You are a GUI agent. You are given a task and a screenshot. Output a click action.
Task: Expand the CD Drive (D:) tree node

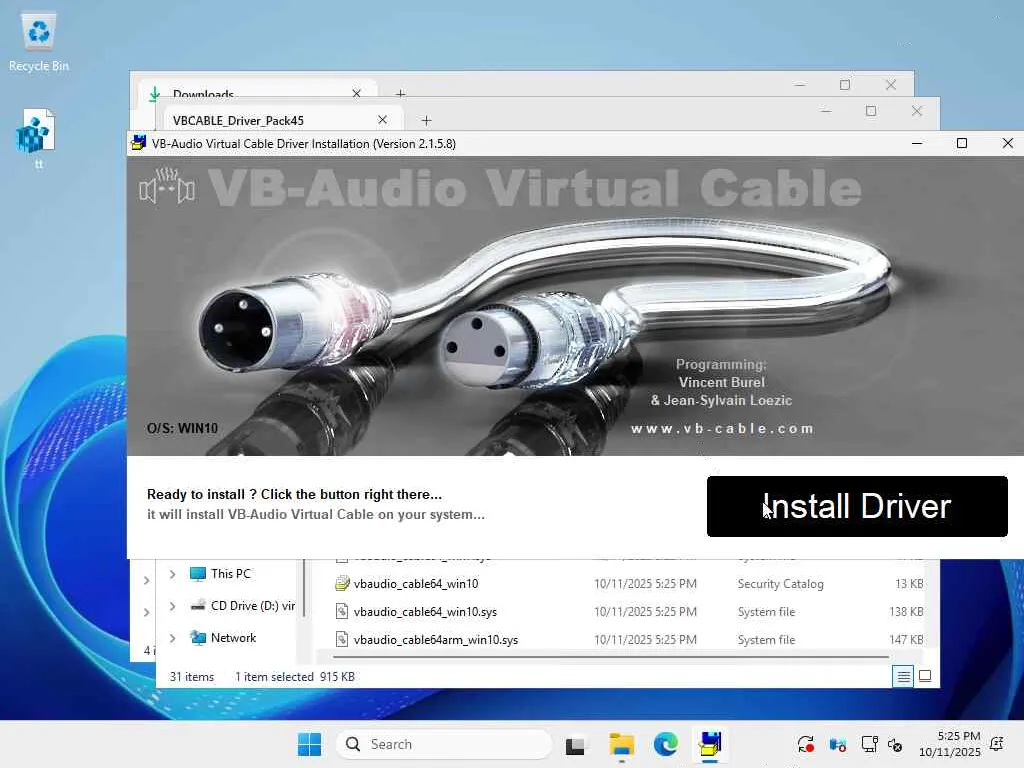(172, 606)
